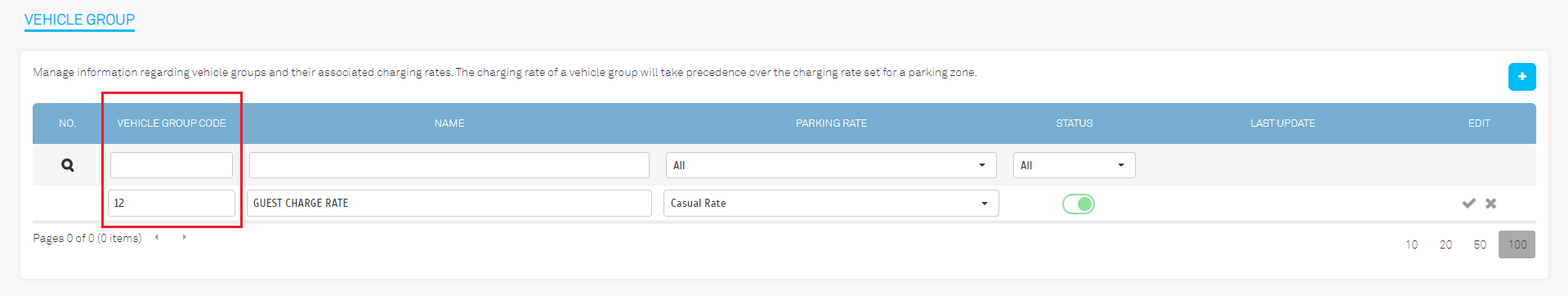
Task: Open the Parking Rate filter dropdown
Action: [x=831, y=165]
